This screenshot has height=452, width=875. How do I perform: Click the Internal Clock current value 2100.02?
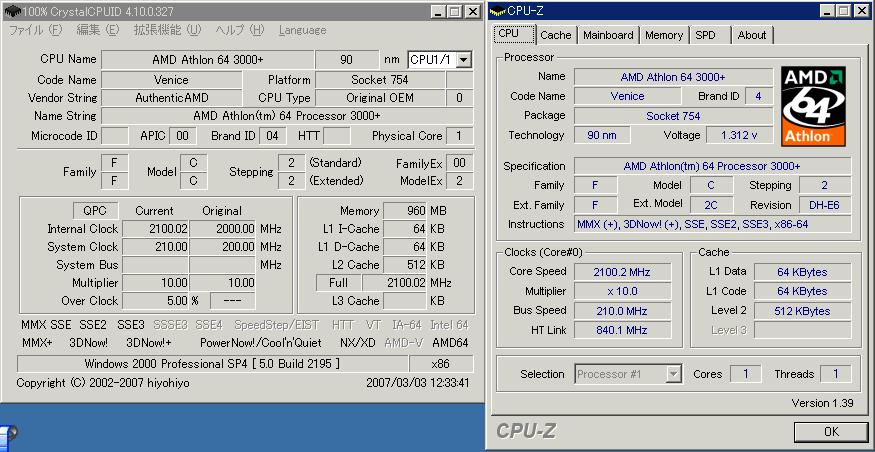point(156,229)
